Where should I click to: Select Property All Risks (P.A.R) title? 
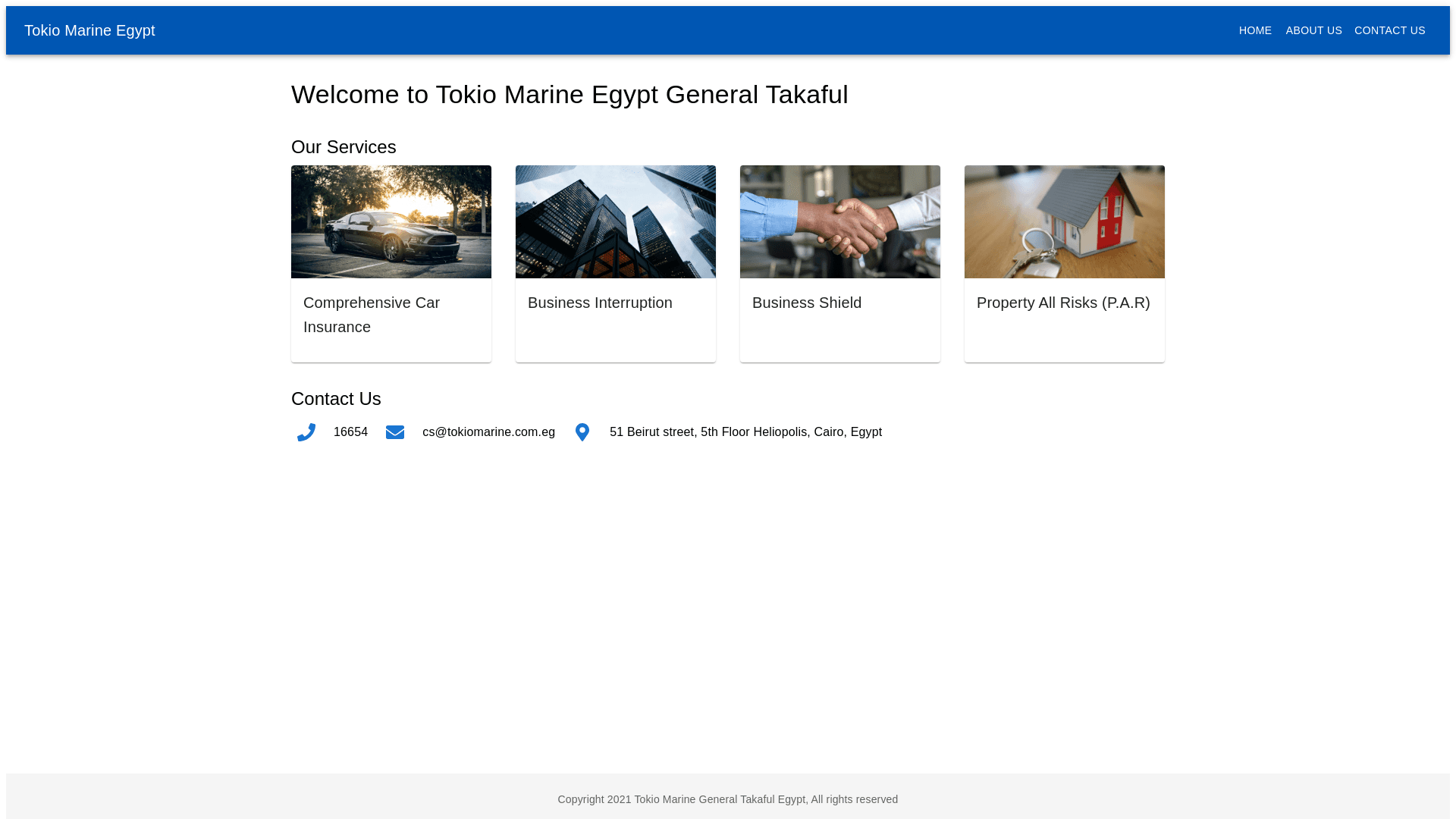tap(1063, 303)
